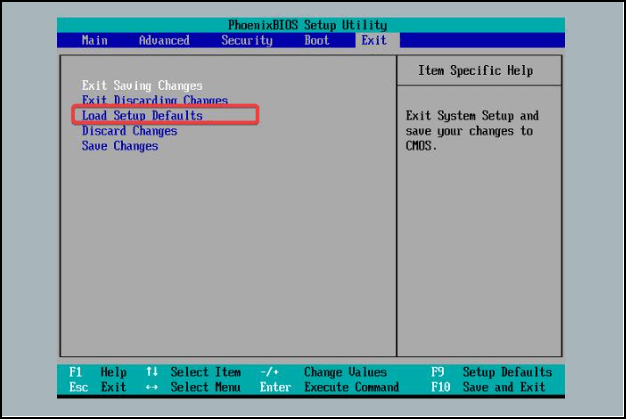Image resolution: width=626 pixels, height=419 pixels.
Task: Click the up/down arrows Select Item icon
Action: pyautogui.click(x=152, y=372)
